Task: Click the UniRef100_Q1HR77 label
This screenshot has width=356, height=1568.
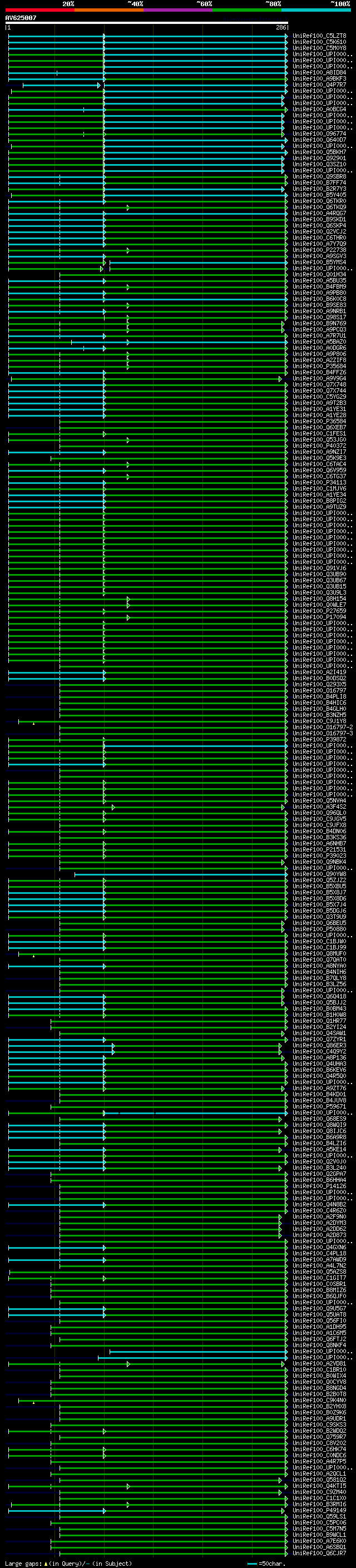Action: 319,1021
